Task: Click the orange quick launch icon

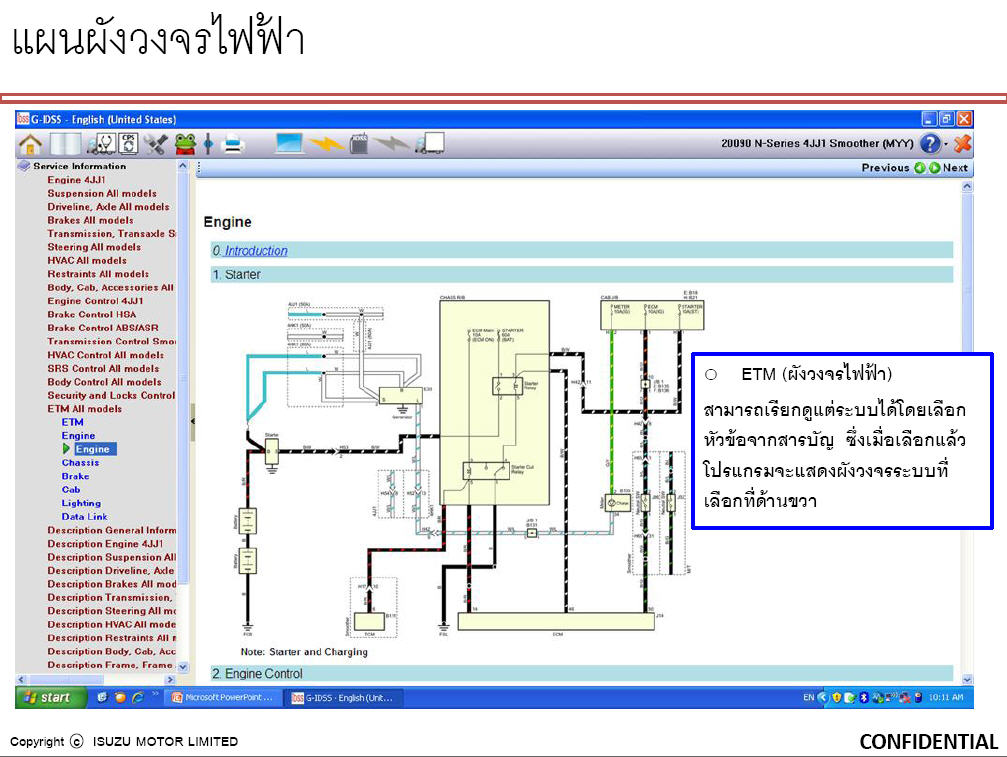Action: click(x=120, y=697)
